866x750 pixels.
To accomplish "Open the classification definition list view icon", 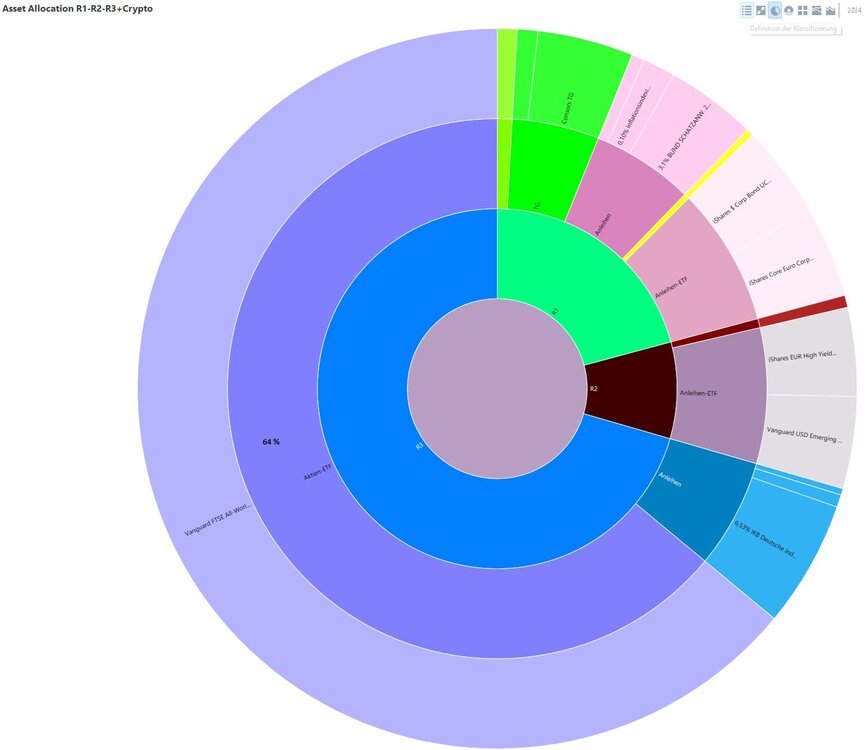I will coord(747,10).
